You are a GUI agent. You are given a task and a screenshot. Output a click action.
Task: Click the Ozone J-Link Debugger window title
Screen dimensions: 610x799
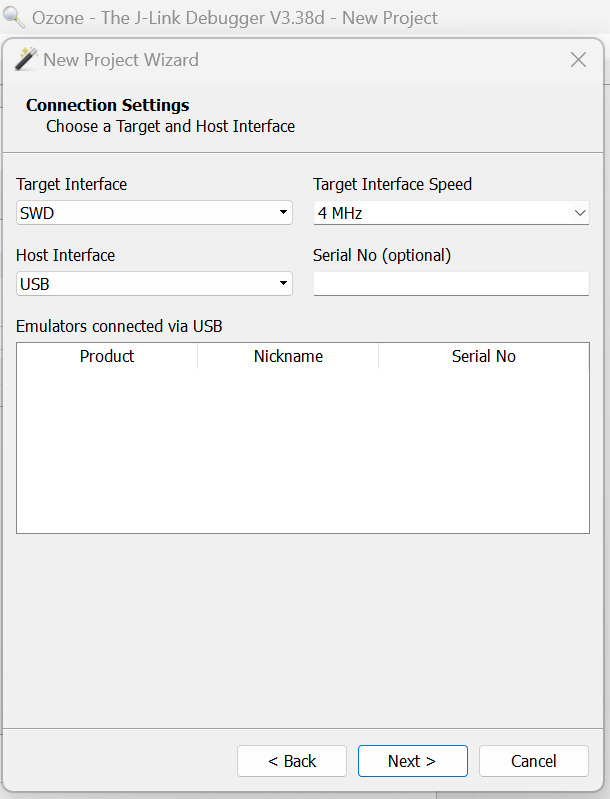(235, 18)
